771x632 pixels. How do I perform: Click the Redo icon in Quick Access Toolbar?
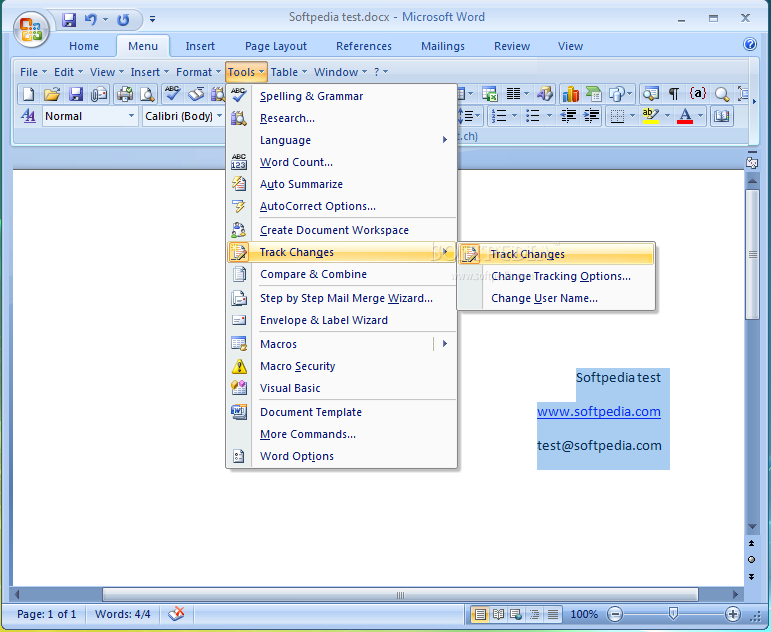click(123, 20)
